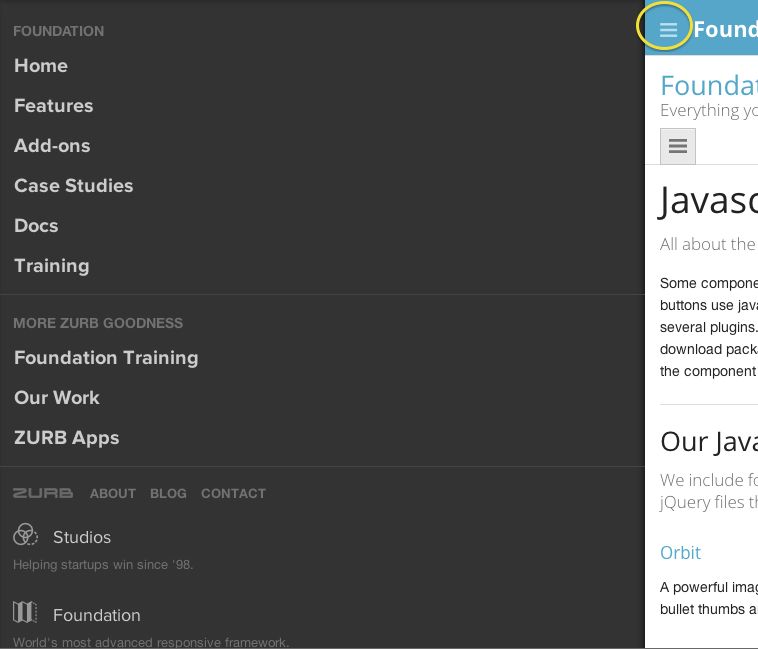
Task: Open the ZURB logo link
Action: point(43,493)
